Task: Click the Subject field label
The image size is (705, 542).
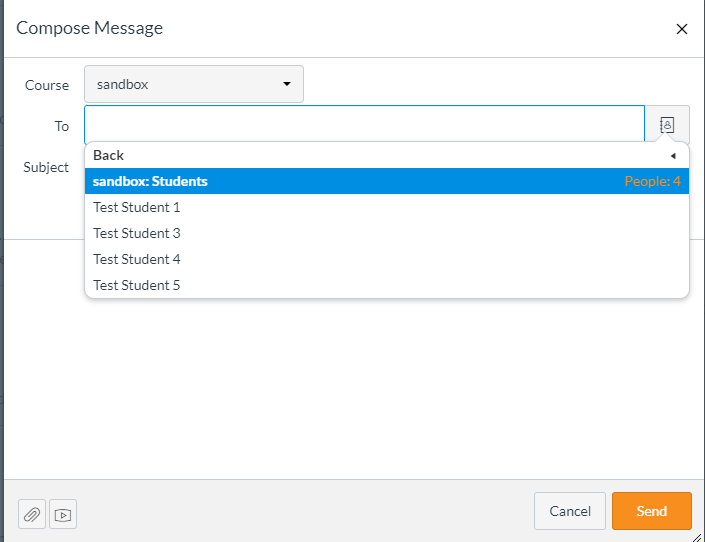Action: pyautogui.click(x=46, y=167)
